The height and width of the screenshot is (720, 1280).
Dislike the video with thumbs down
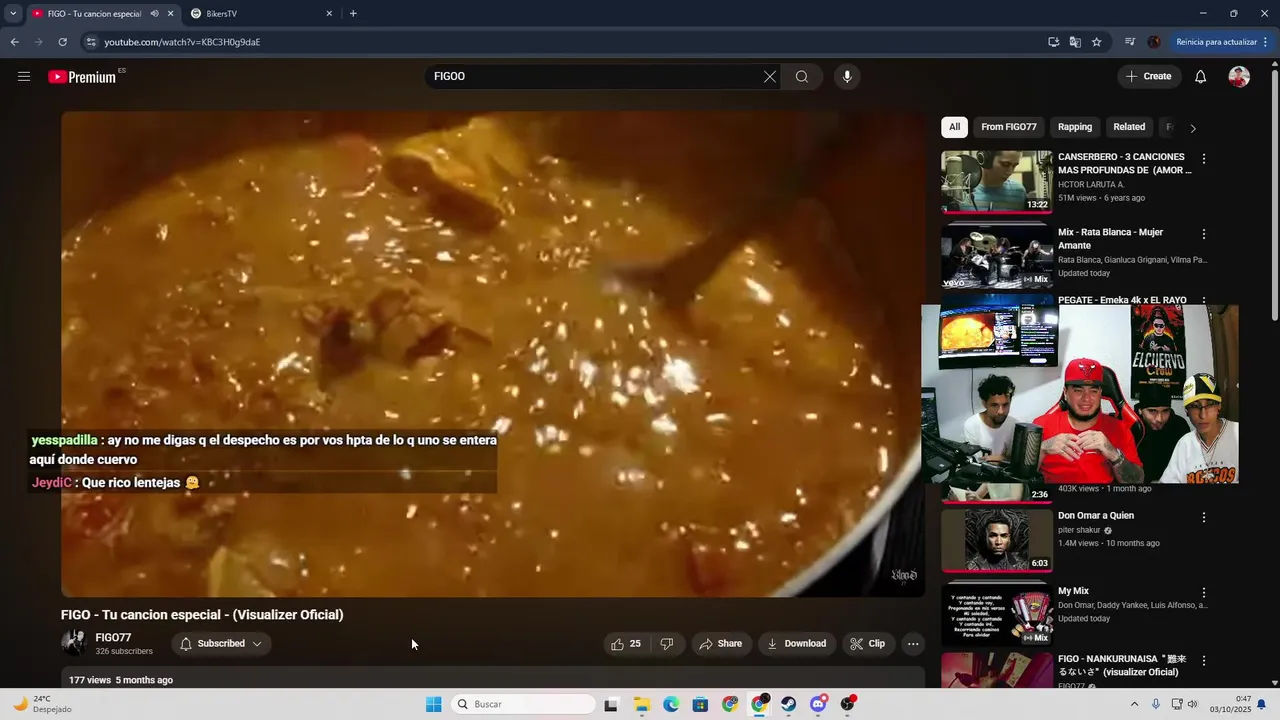click(x=667, y=644)
